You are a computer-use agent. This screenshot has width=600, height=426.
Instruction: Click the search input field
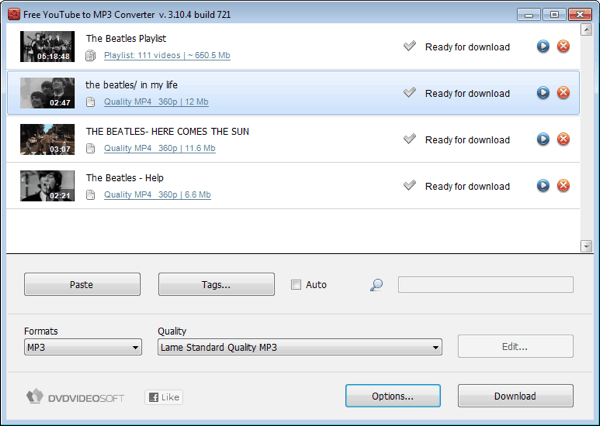coord(485,285)
